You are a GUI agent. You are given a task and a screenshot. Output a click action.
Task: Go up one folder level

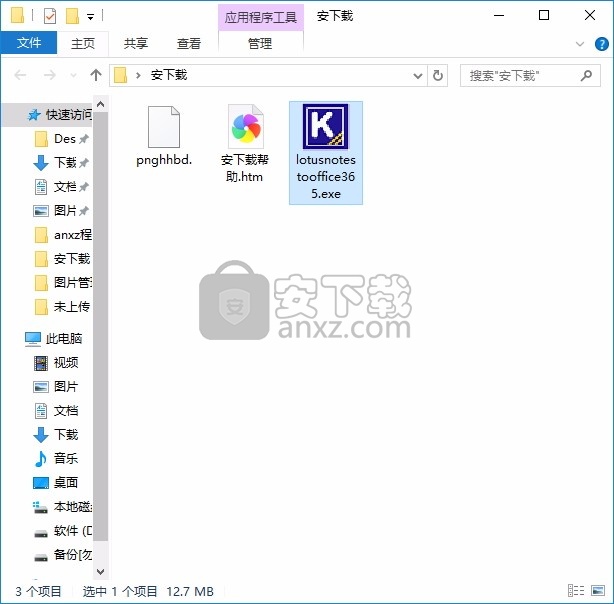[96, 75]
